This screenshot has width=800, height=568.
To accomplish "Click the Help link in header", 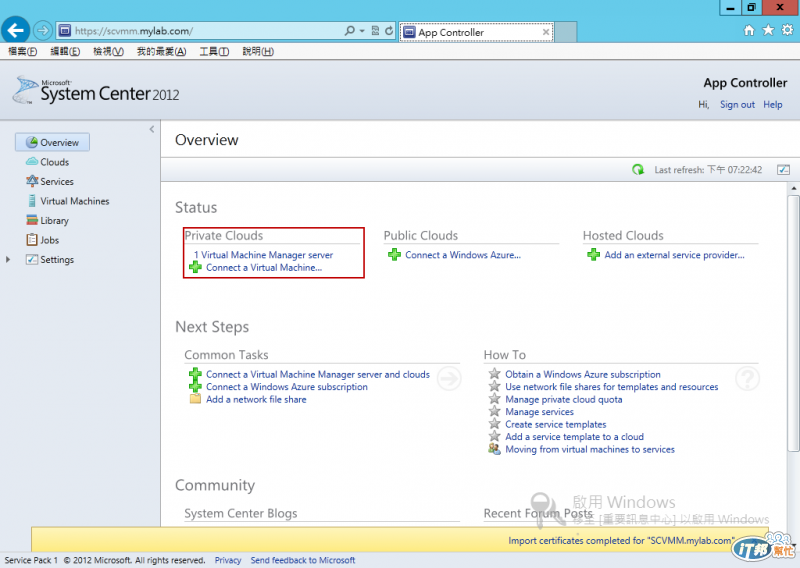I will coord(772,104).
